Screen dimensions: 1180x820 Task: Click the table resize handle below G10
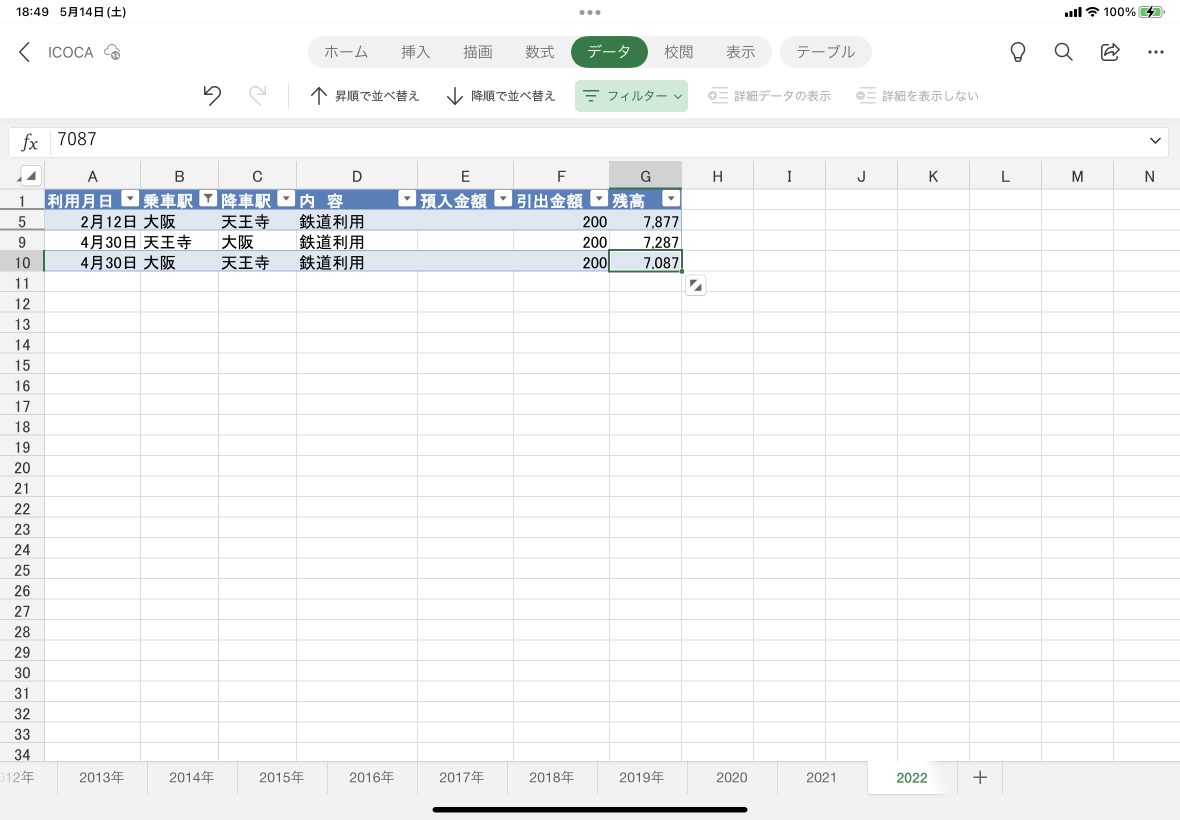pyautogui.click(x=695, y=285)
